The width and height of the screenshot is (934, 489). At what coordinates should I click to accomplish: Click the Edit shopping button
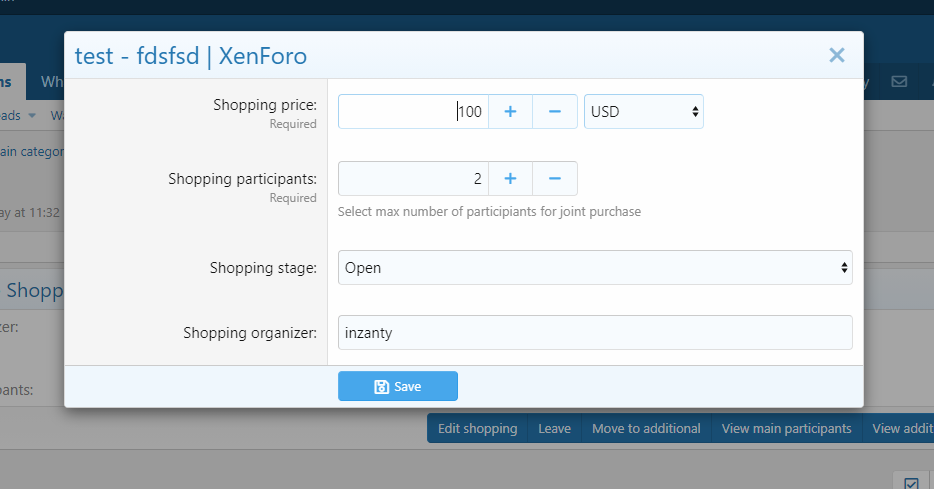[477, 428]
